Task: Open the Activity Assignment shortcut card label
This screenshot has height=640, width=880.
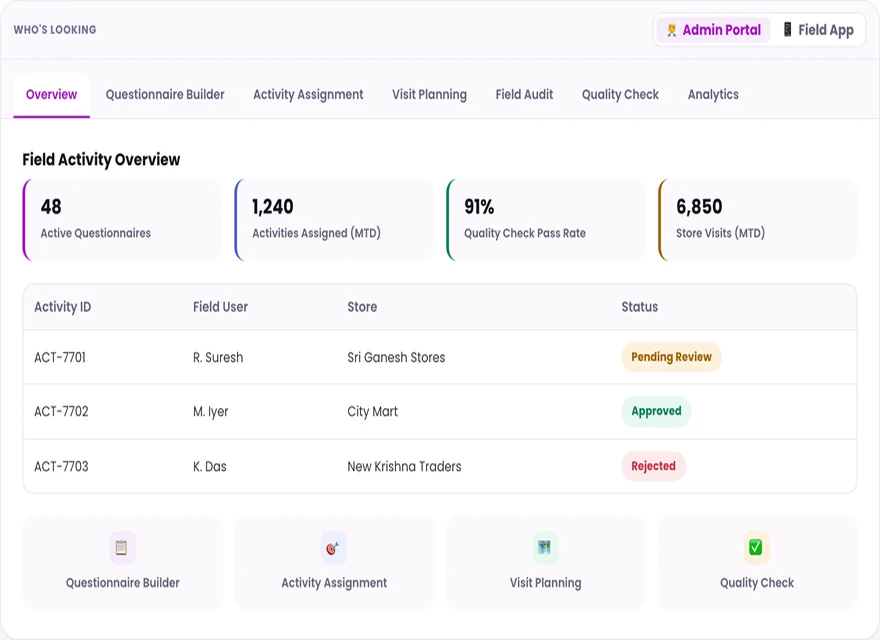Action: click(x=334, y=583)
